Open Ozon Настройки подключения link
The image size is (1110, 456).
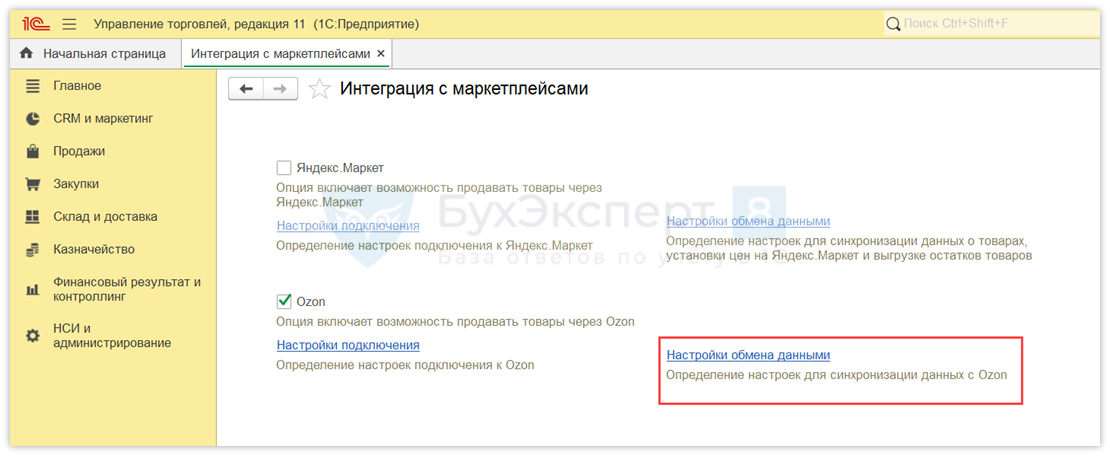pyautogui.click(x=348, y=346)
